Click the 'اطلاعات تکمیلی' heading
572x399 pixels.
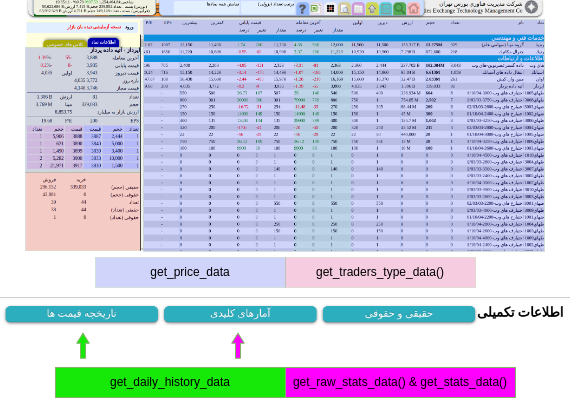521,313
